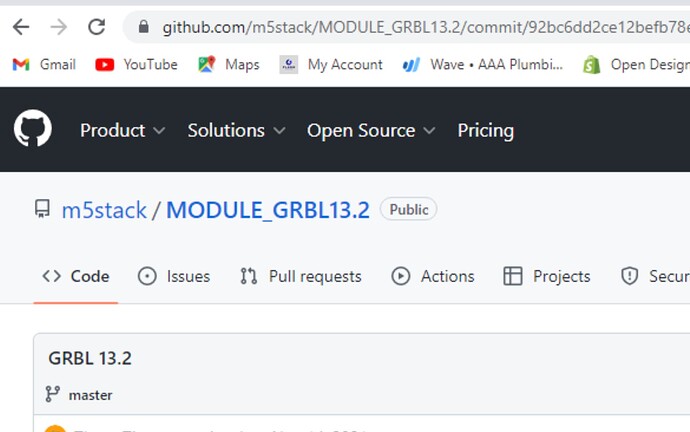Open the Open Design bookmark
The image size is (690, 432).
point(636,65)
